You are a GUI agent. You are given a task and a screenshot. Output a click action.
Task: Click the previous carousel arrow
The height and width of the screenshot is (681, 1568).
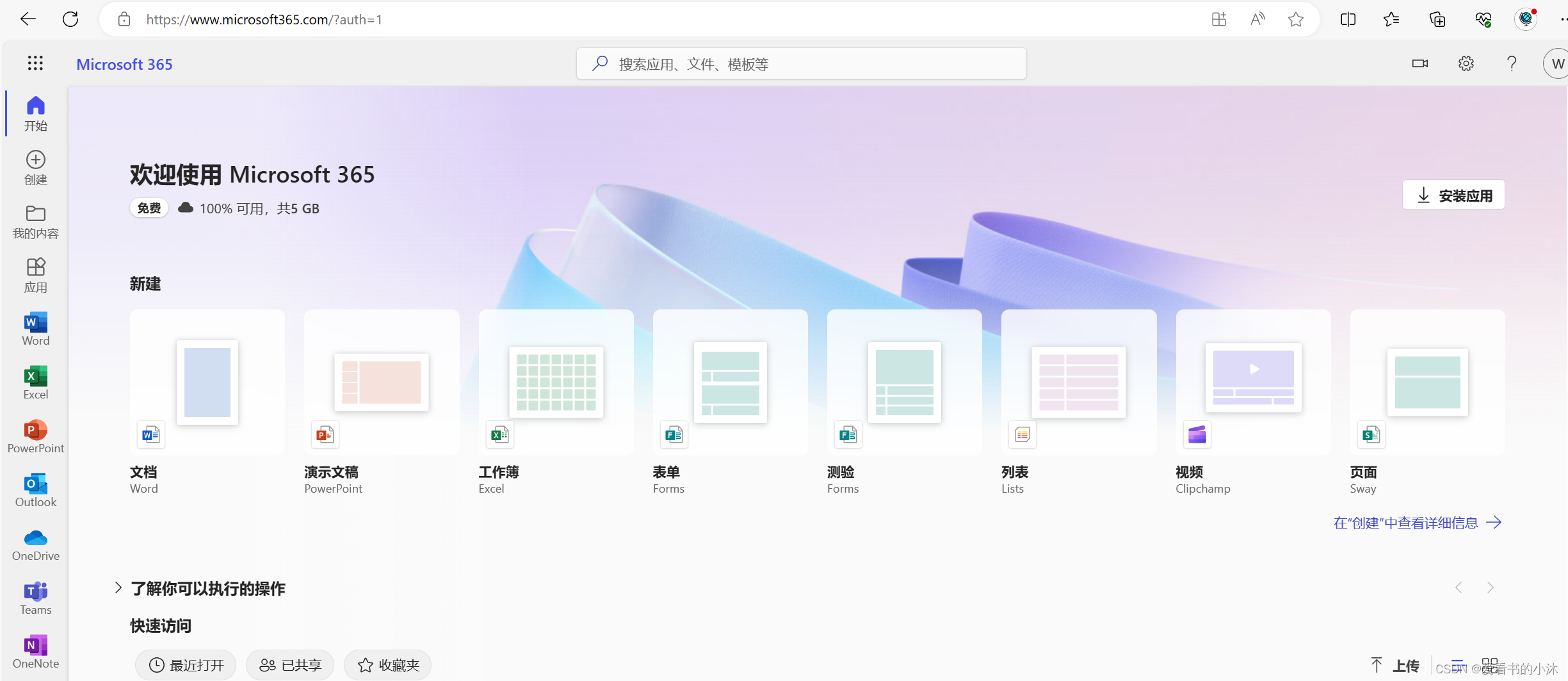click(1459, 587)
